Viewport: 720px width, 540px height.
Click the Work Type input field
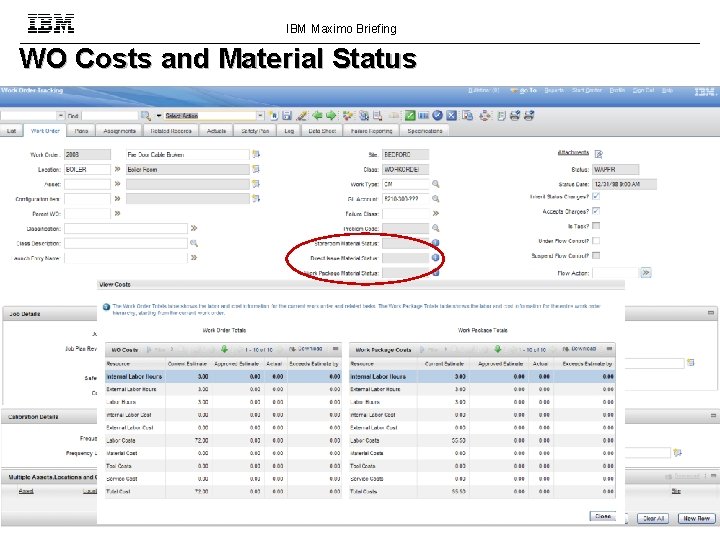[405, 184]
